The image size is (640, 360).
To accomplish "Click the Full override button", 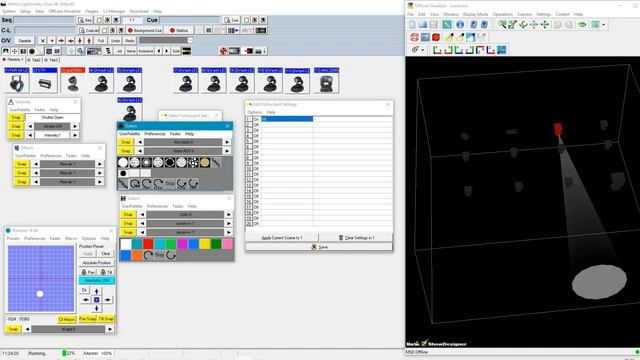I will [101, 40].
